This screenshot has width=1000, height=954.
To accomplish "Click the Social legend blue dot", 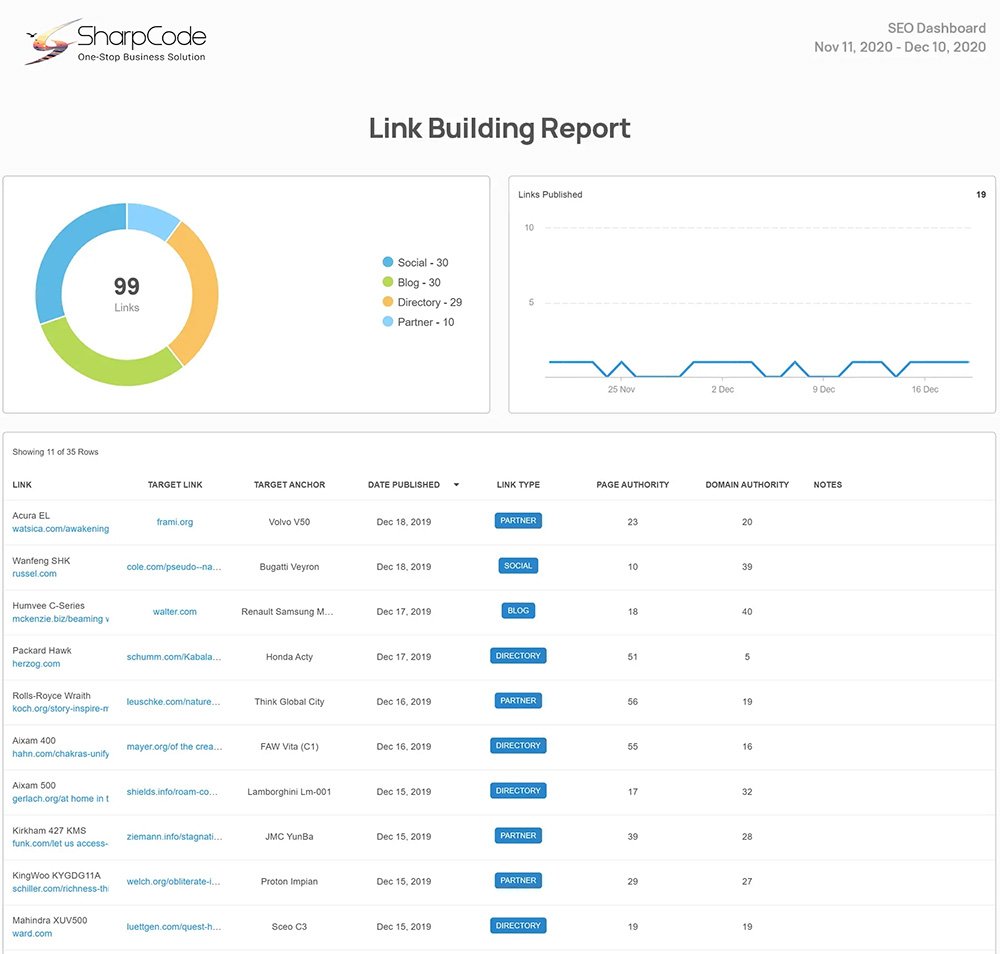I will point(388,263).
